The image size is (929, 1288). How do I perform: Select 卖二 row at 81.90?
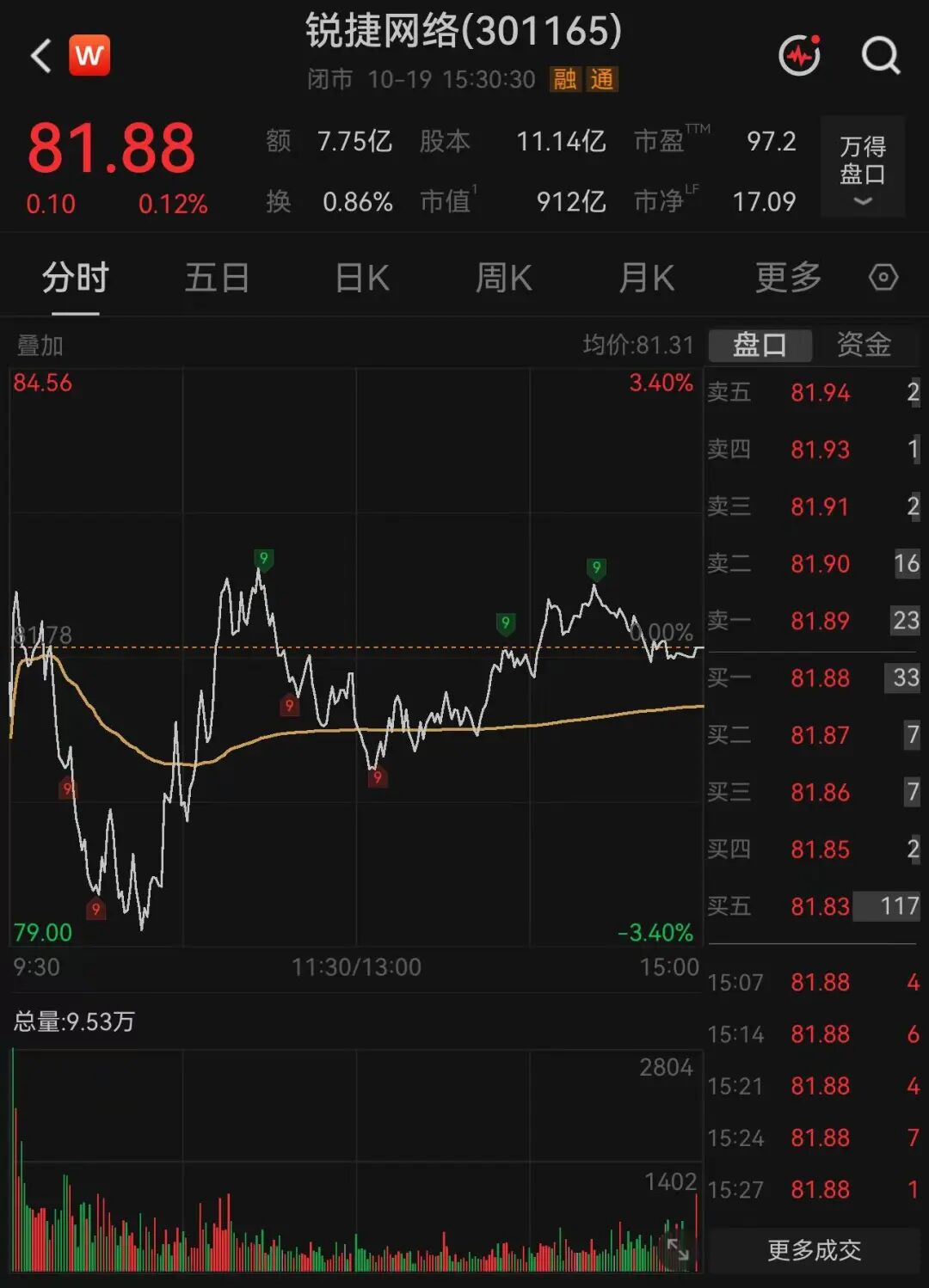(813, 563)
